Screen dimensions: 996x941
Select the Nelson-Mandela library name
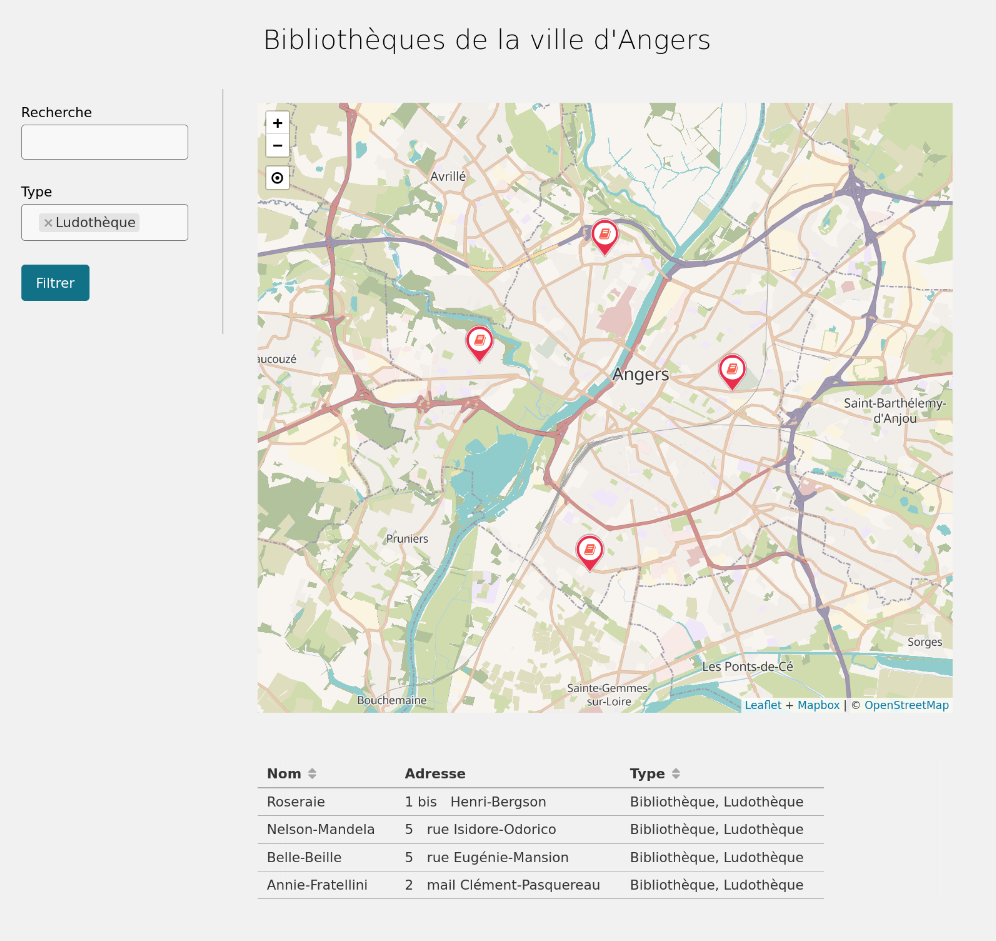point(321,829)
